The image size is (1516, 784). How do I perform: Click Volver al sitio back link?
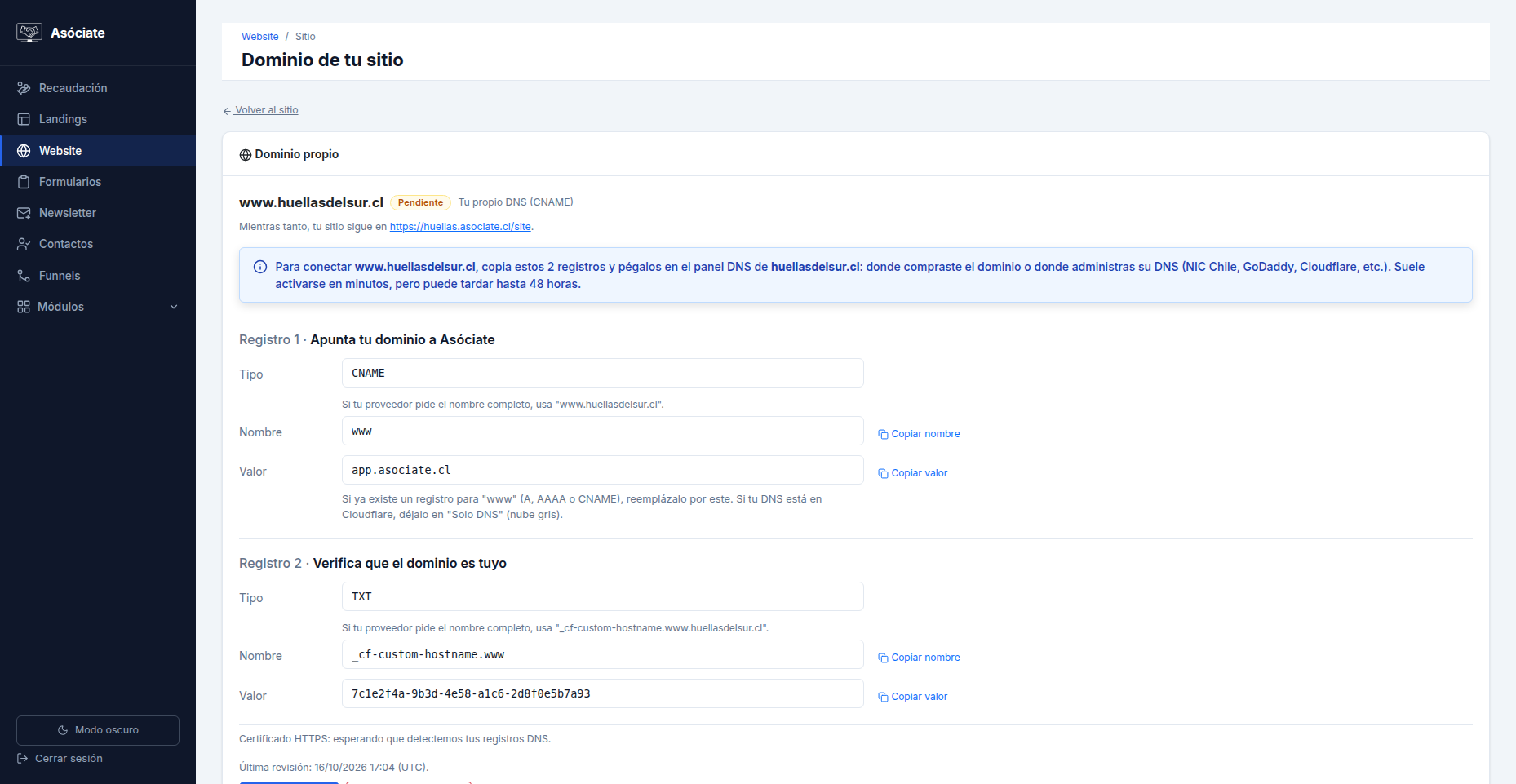[261, 110]
